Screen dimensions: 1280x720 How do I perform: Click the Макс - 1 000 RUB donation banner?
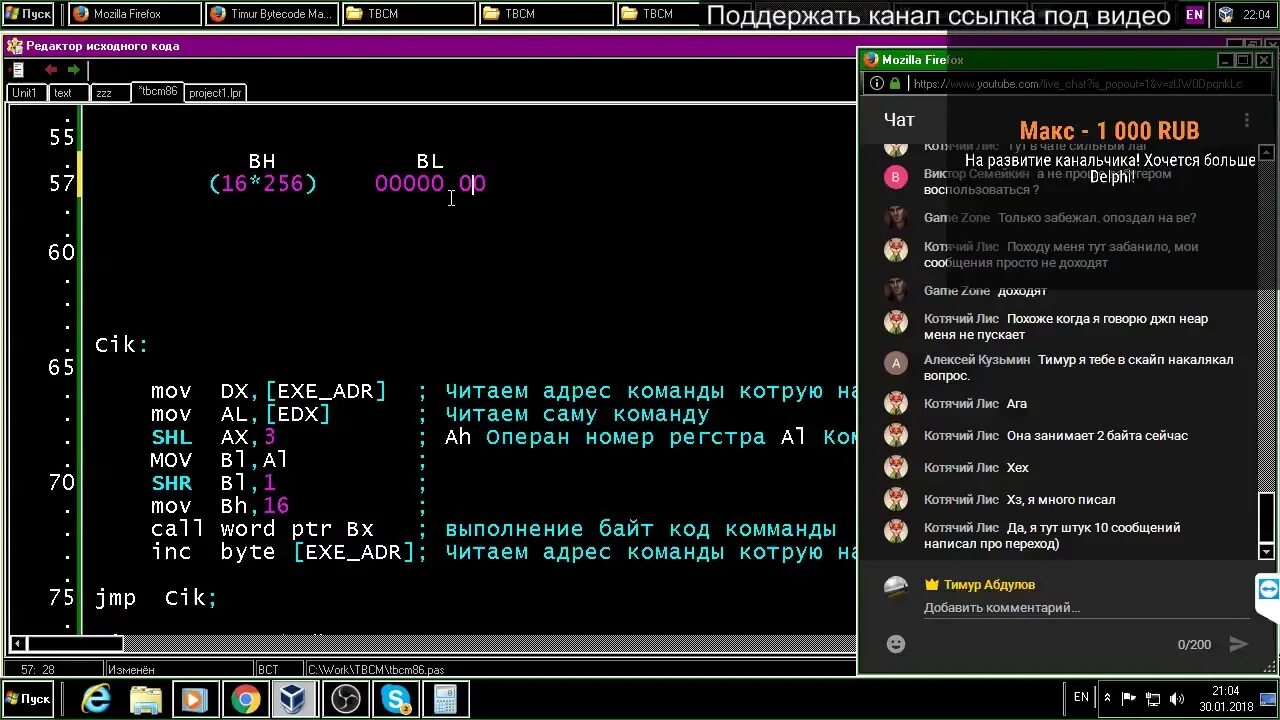coord(1109,131)
